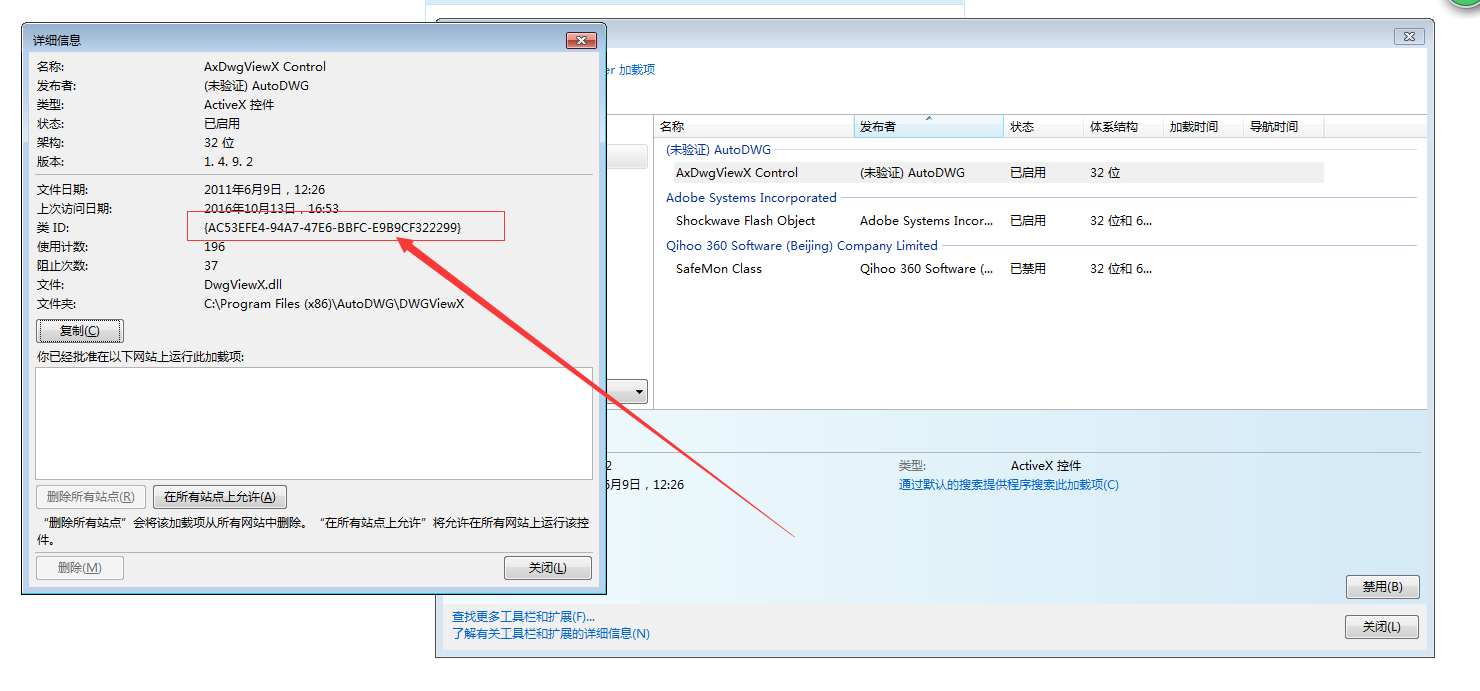1480x691 pixels.
Task: Click last access date 2016年10月13日，16:53
Action: pos(271,209)
